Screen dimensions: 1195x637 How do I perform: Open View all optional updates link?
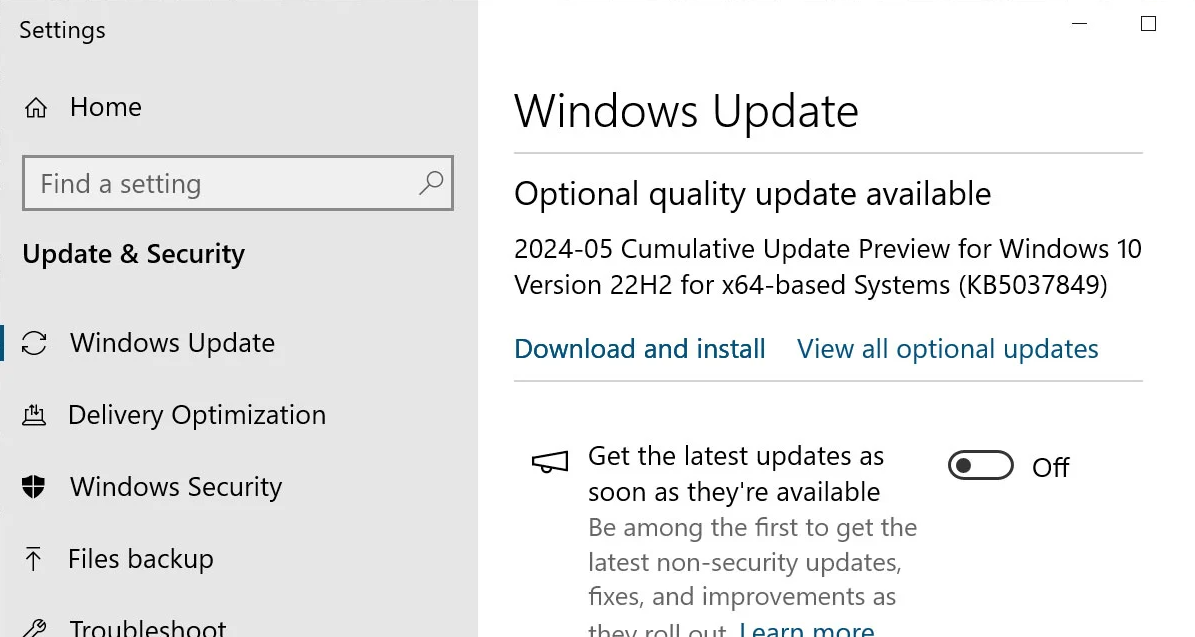tap(947, 349)
